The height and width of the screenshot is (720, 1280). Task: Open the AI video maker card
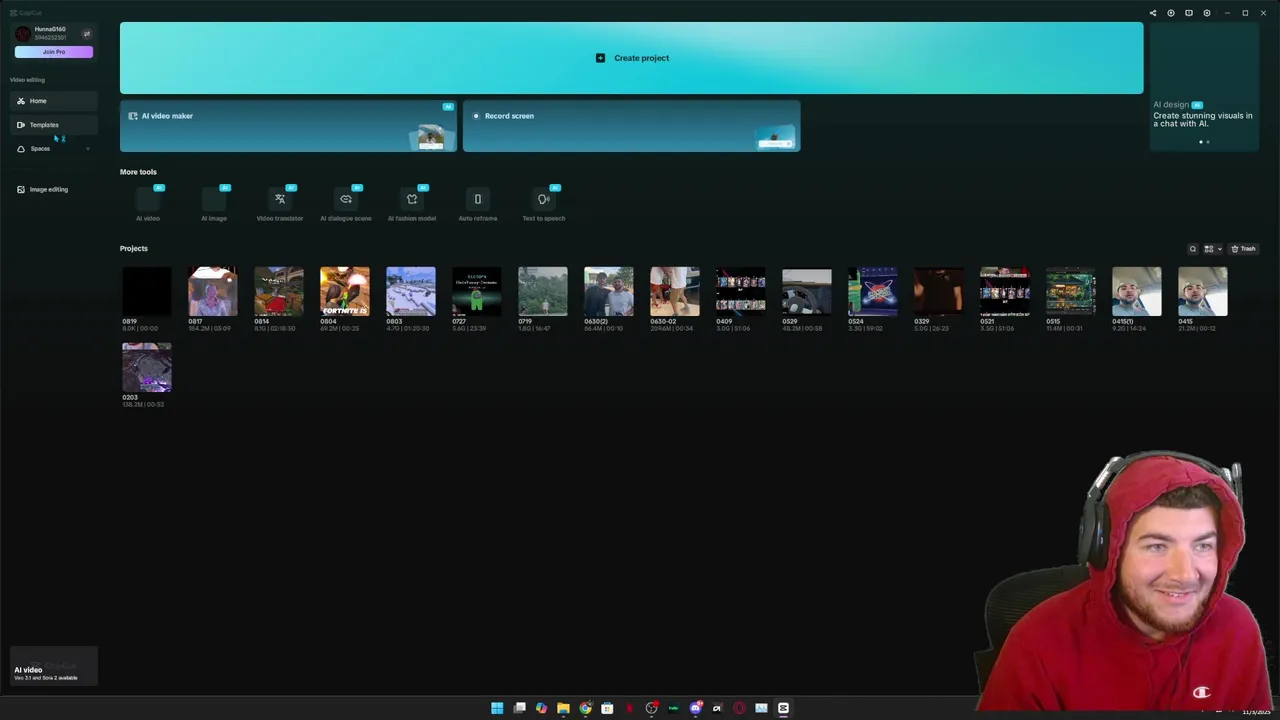point(289,126)
